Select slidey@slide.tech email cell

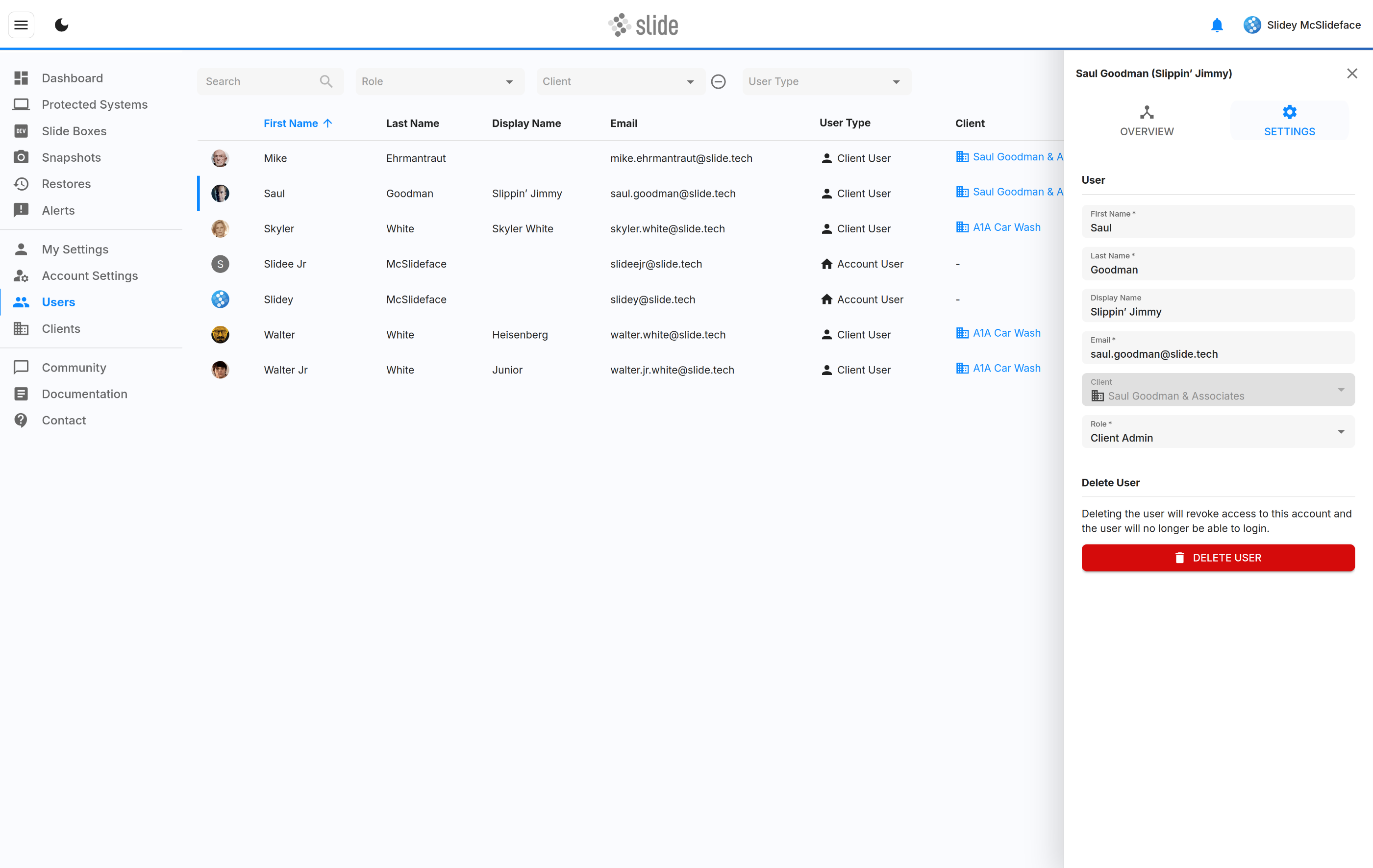(652, 300)
